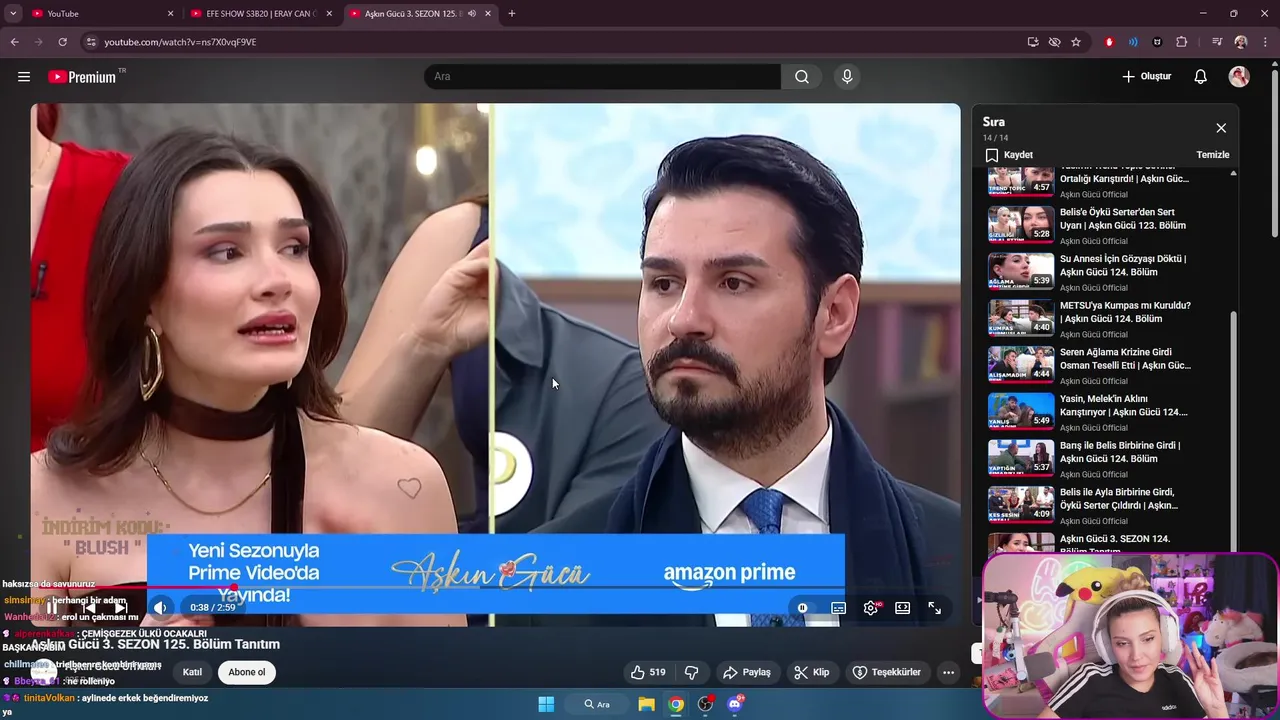Viewport: 1280px width, 720px height.
Task: Skip to the next video in player
Action: point(120,608)
